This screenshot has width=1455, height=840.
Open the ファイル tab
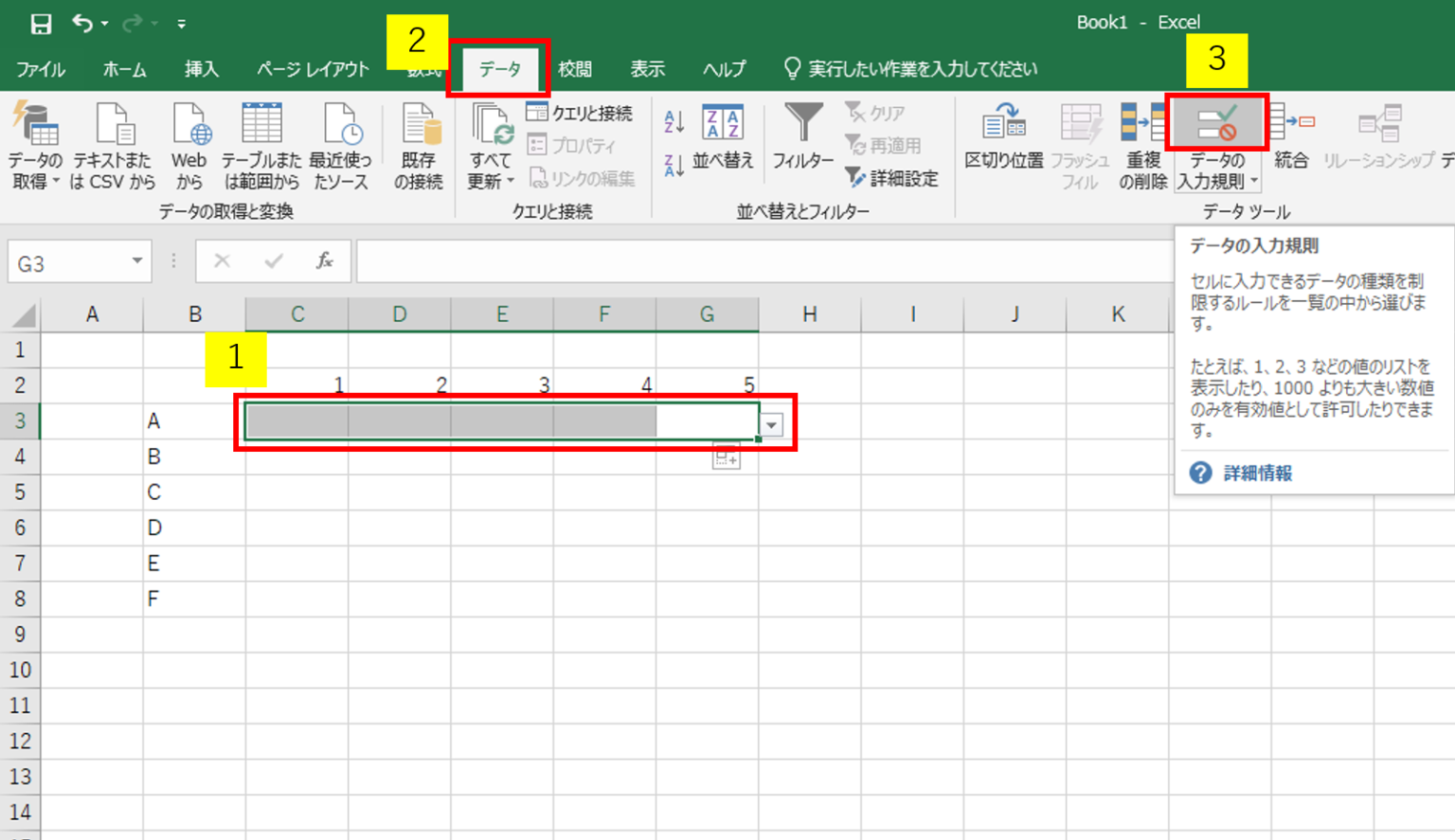[40, 69]
